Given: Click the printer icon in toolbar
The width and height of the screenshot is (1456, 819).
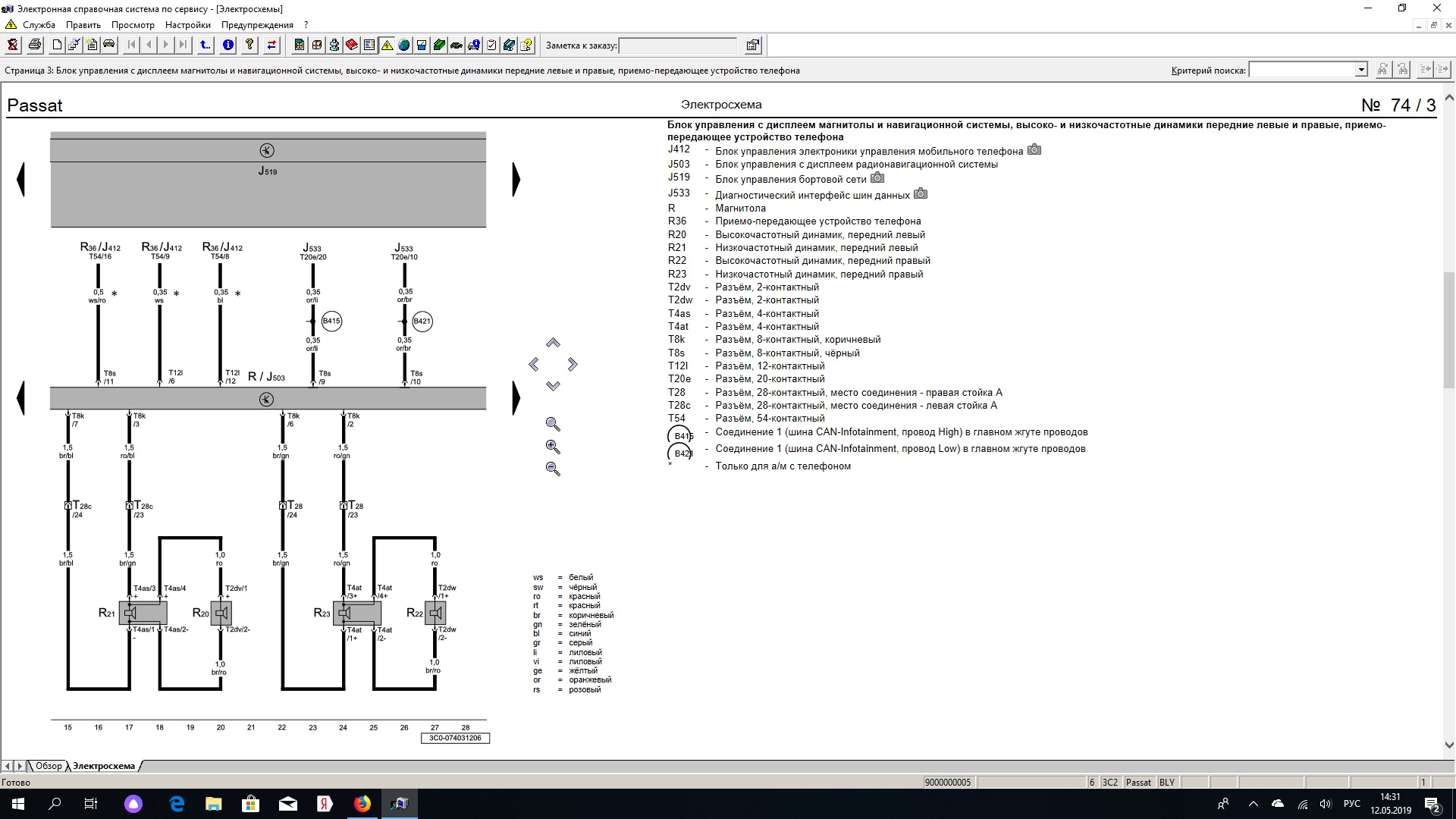Looking at the screenshot, I should pyautogui.click(x=35, y=45).
